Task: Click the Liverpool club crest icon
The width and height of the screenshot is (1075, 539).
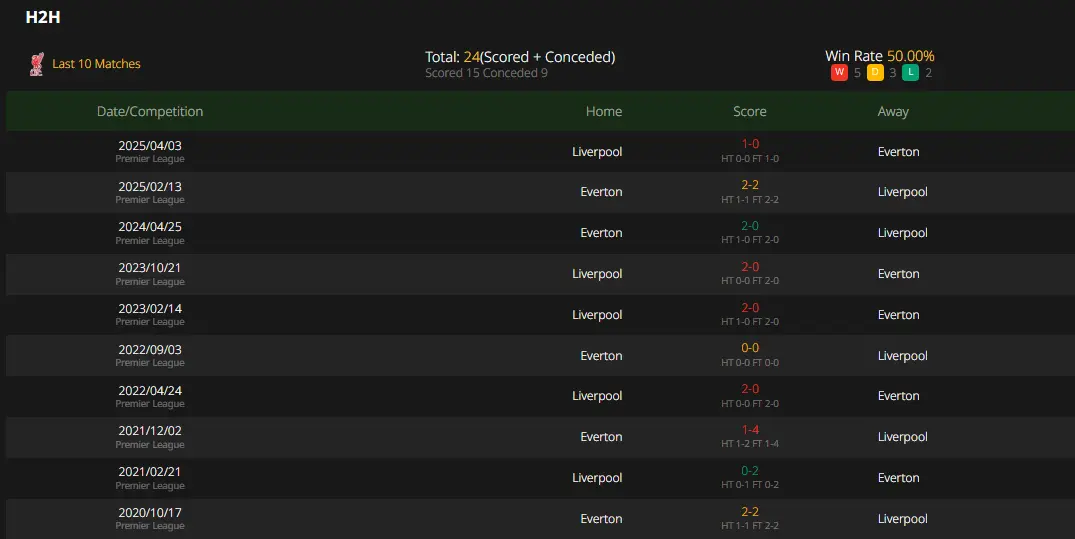Action: [37, 64]
